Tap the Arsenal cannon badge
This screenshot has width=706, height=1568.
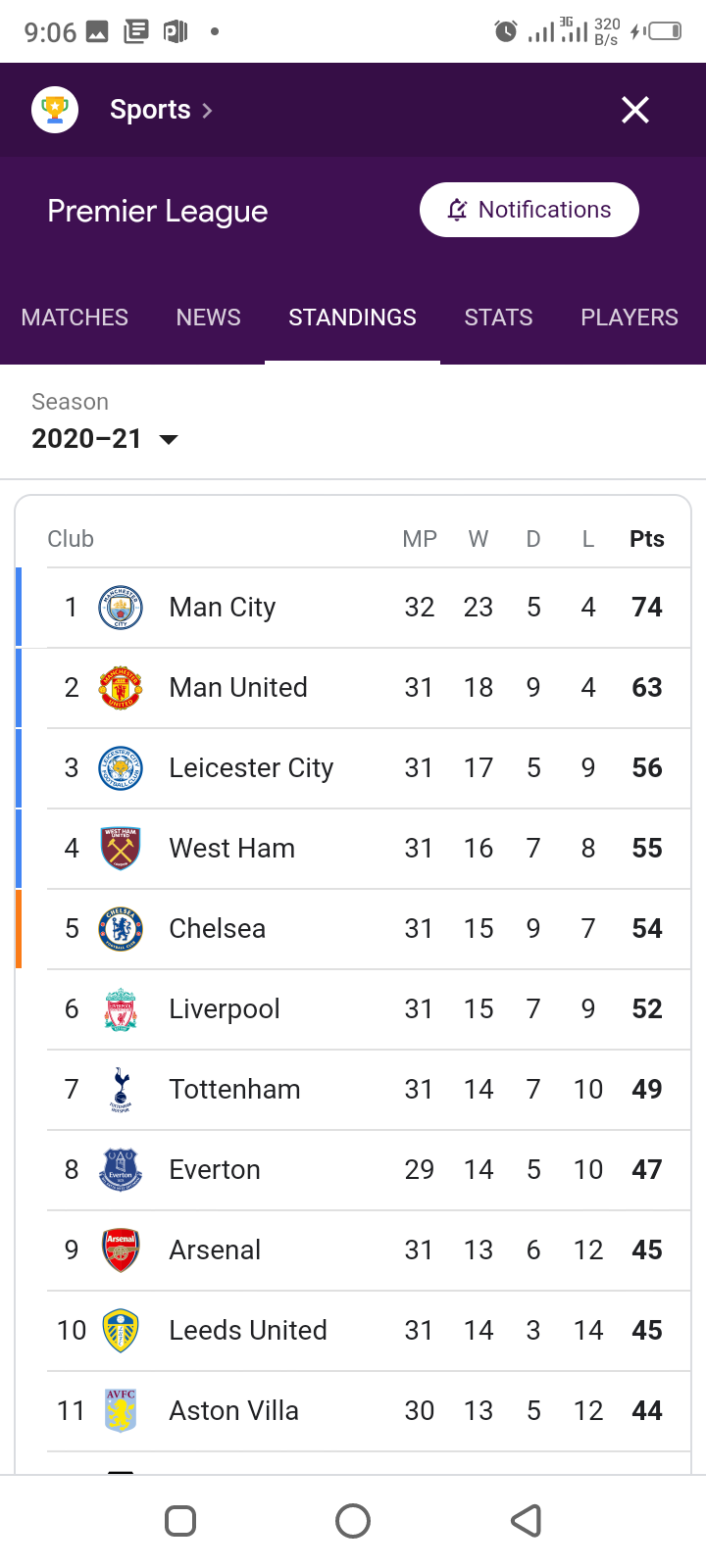[x=121, y=1250]
